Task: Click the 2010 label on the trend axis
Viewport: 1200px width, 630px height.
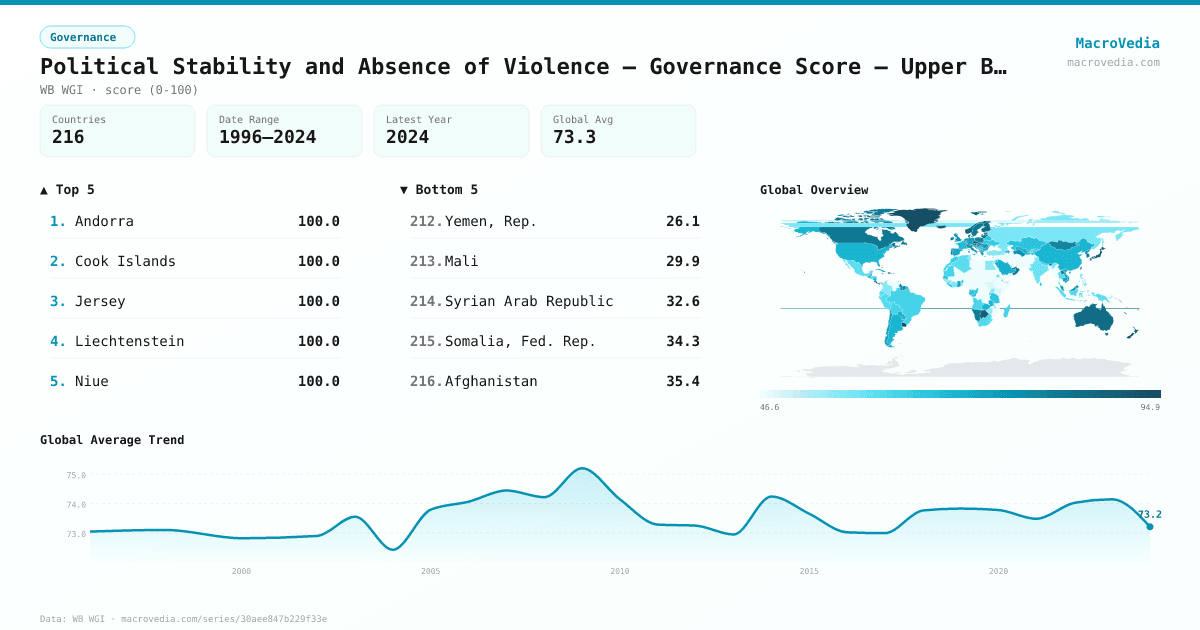Action: 620,571
